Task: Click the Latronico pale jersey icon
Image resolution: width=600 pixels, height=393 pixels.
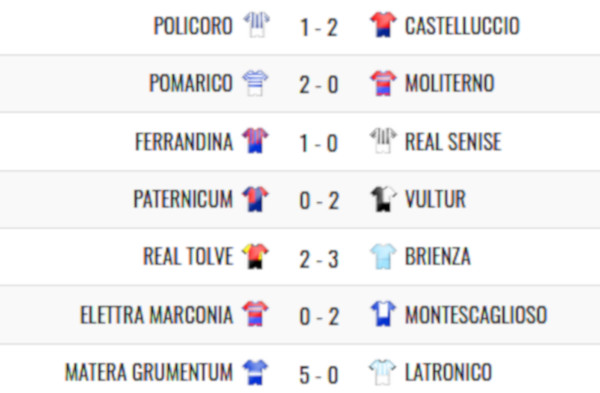Action: (x=382, y=372)
